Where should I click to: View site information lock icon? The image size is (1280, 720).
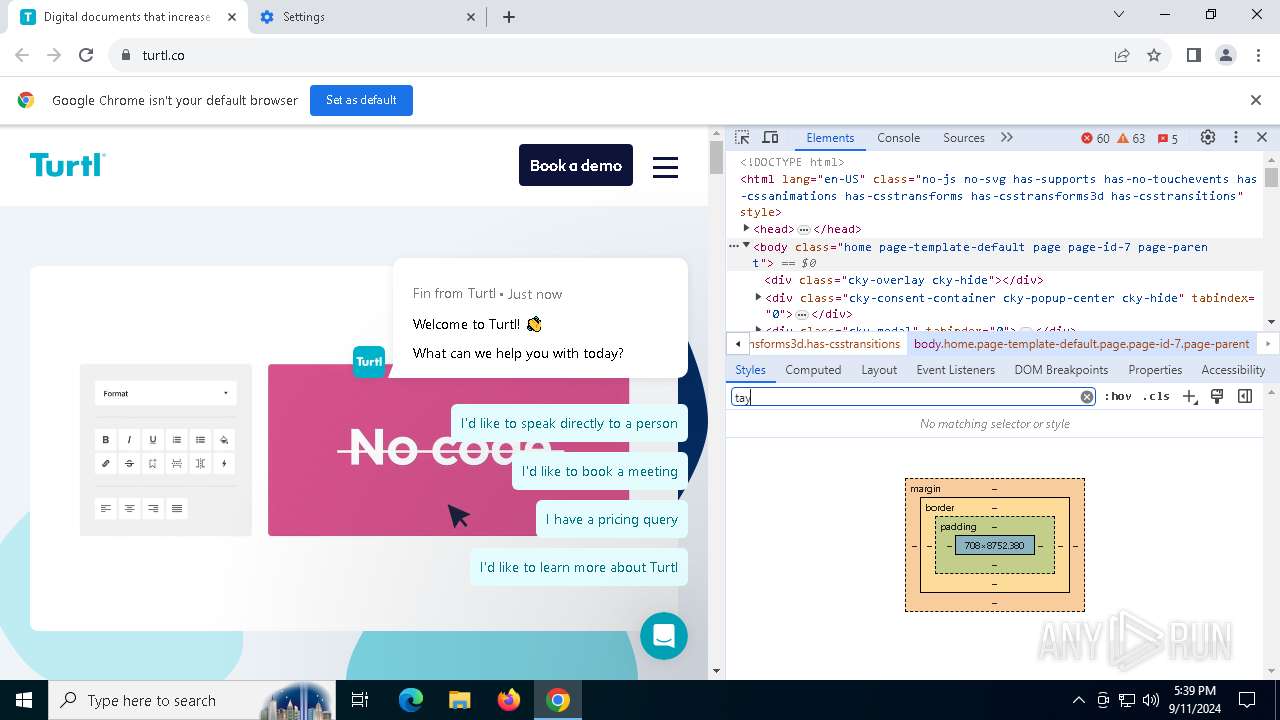tap(125, 55)
